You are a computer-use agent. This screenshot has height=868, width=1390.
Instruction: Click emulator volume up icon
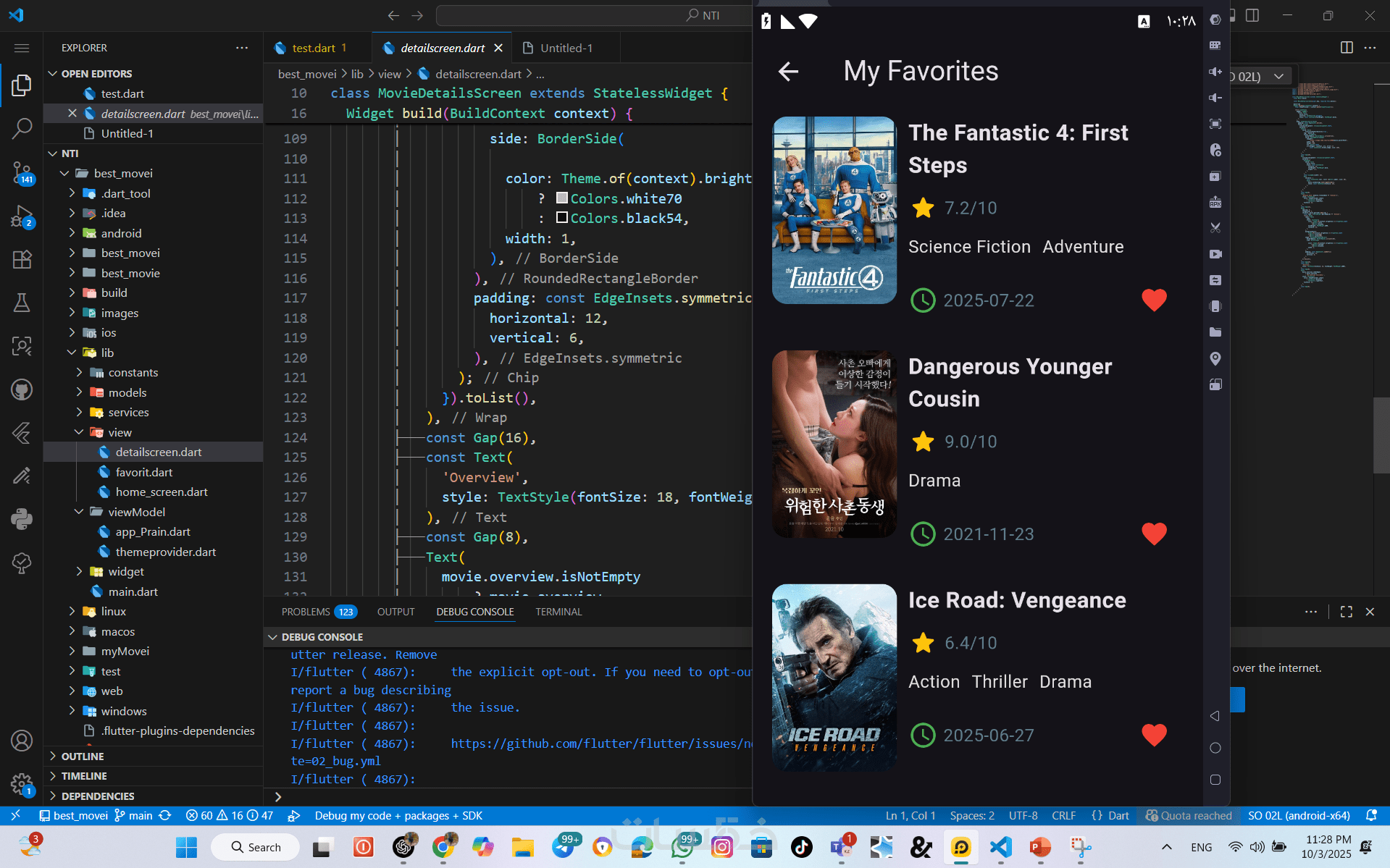pyautogui.click(x=1215, y=72)
